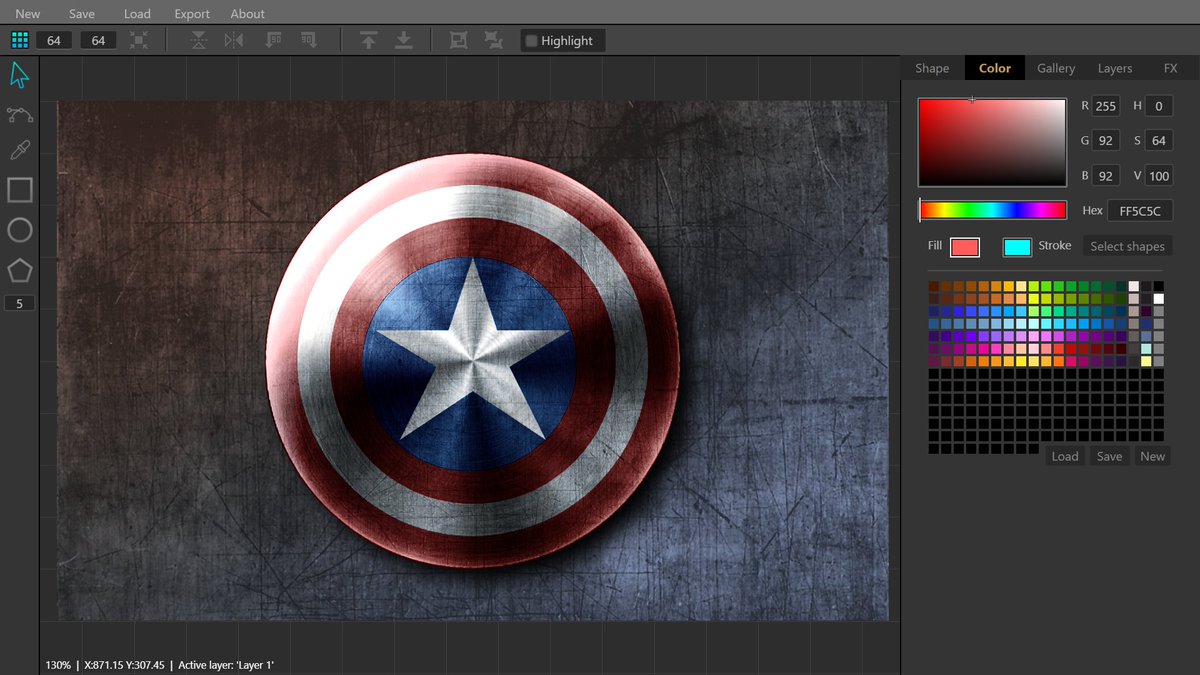Choose the polygon shape tool

pos(20,270)
